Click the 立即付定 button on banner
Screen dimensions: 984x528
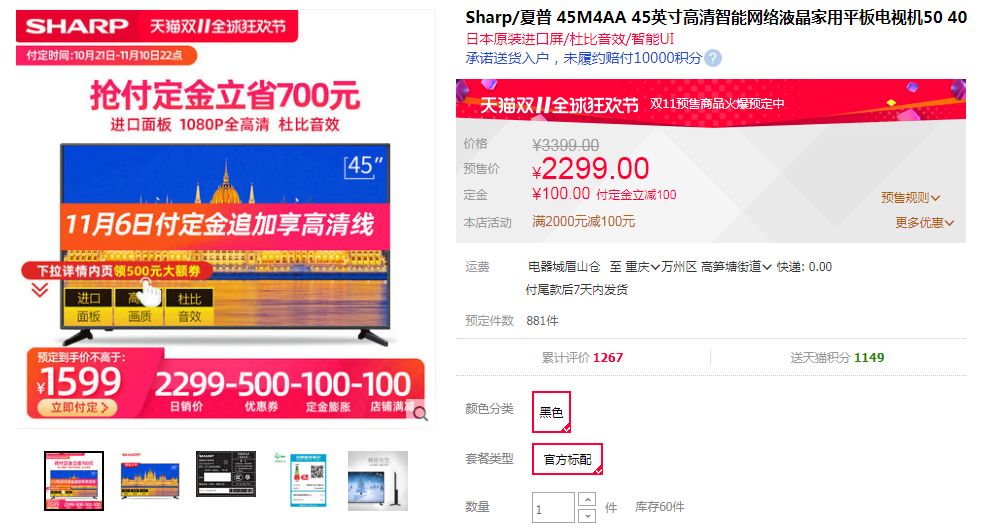79,407
